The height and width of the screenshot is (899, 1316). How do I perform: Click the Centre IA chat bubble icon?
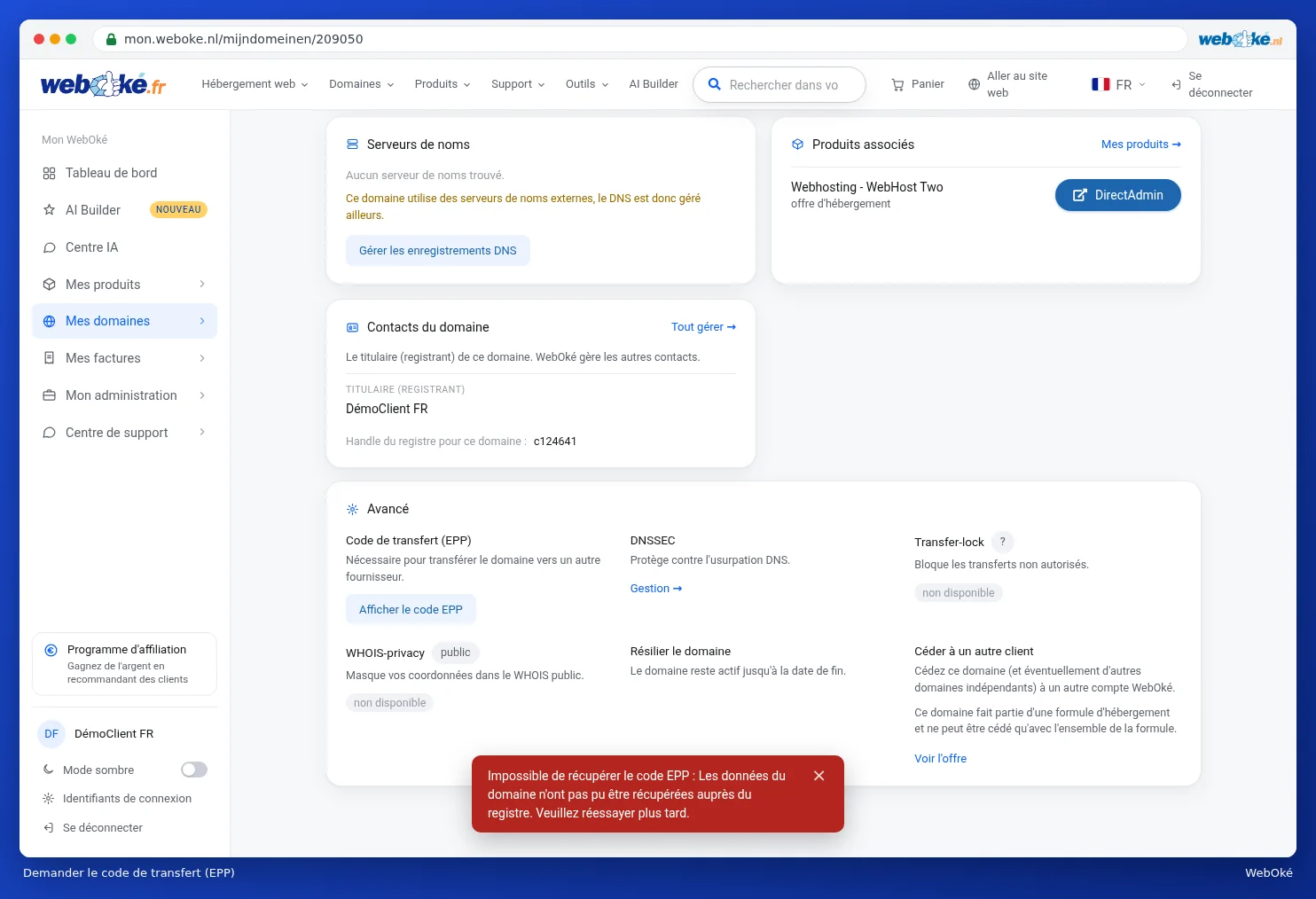click(x=49, y=247)
